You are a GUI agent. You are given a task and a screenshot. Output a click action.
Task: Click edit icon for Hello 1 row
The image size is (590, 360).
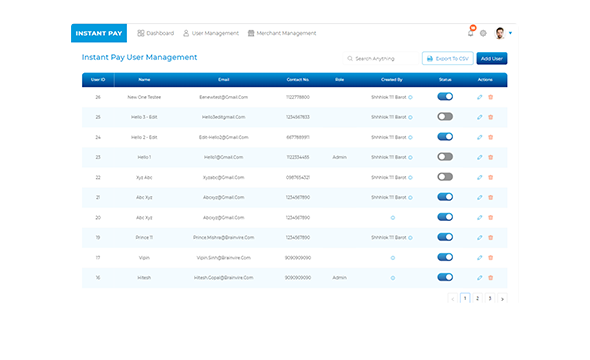pyautogui.click(x=479, y=157)
